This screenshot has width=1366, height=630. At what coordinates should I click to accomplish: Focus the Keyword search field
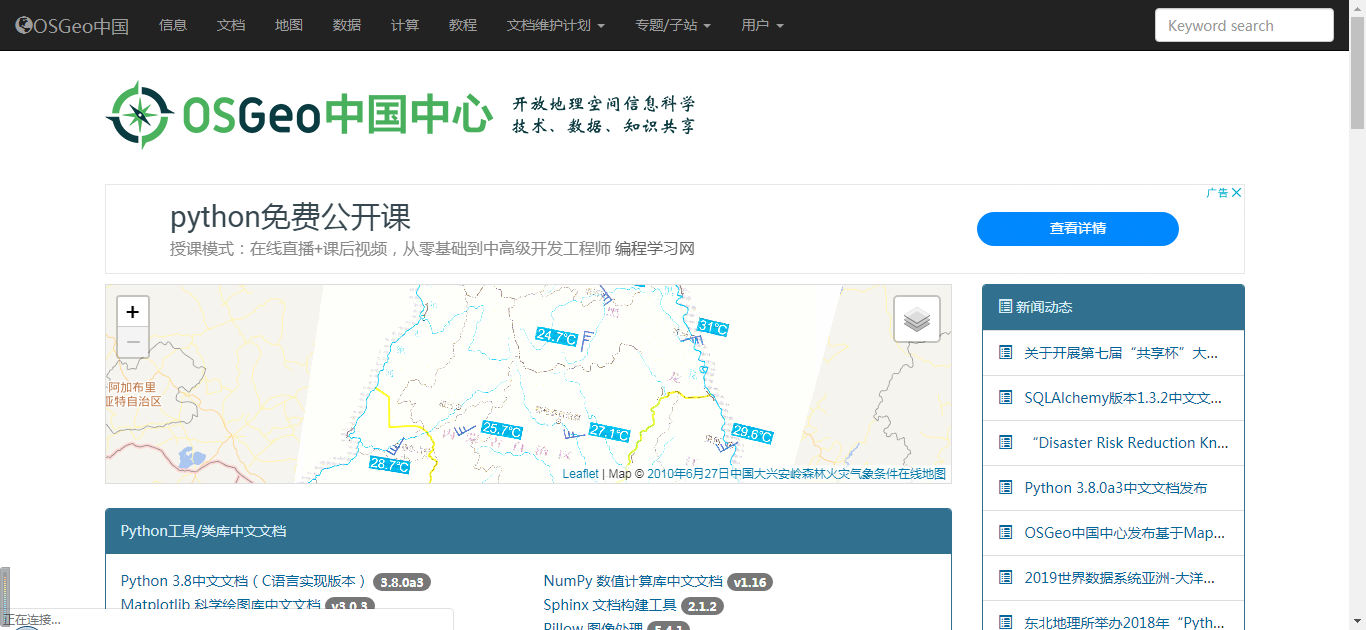[x=1244, y=26]
